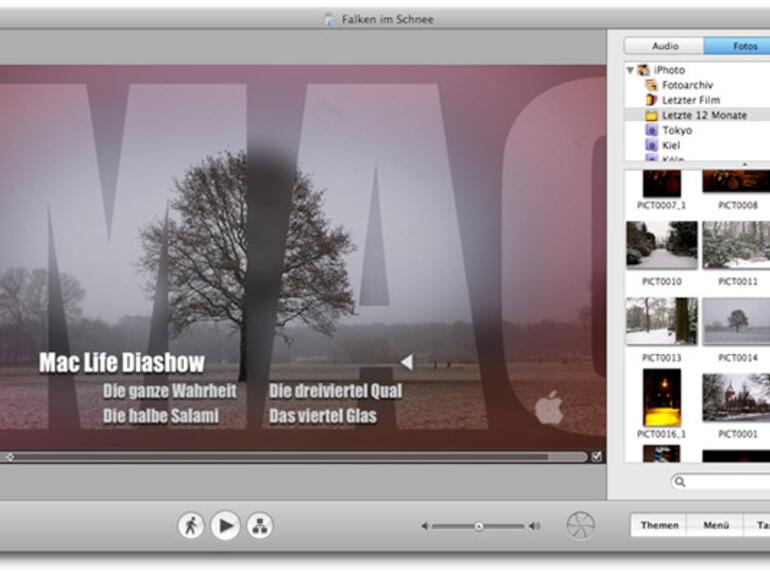This screenshot has height=578, width=770.
Task: Click the volume-low speaker icon
Action: pyautogui.click(x=425, y=526)
